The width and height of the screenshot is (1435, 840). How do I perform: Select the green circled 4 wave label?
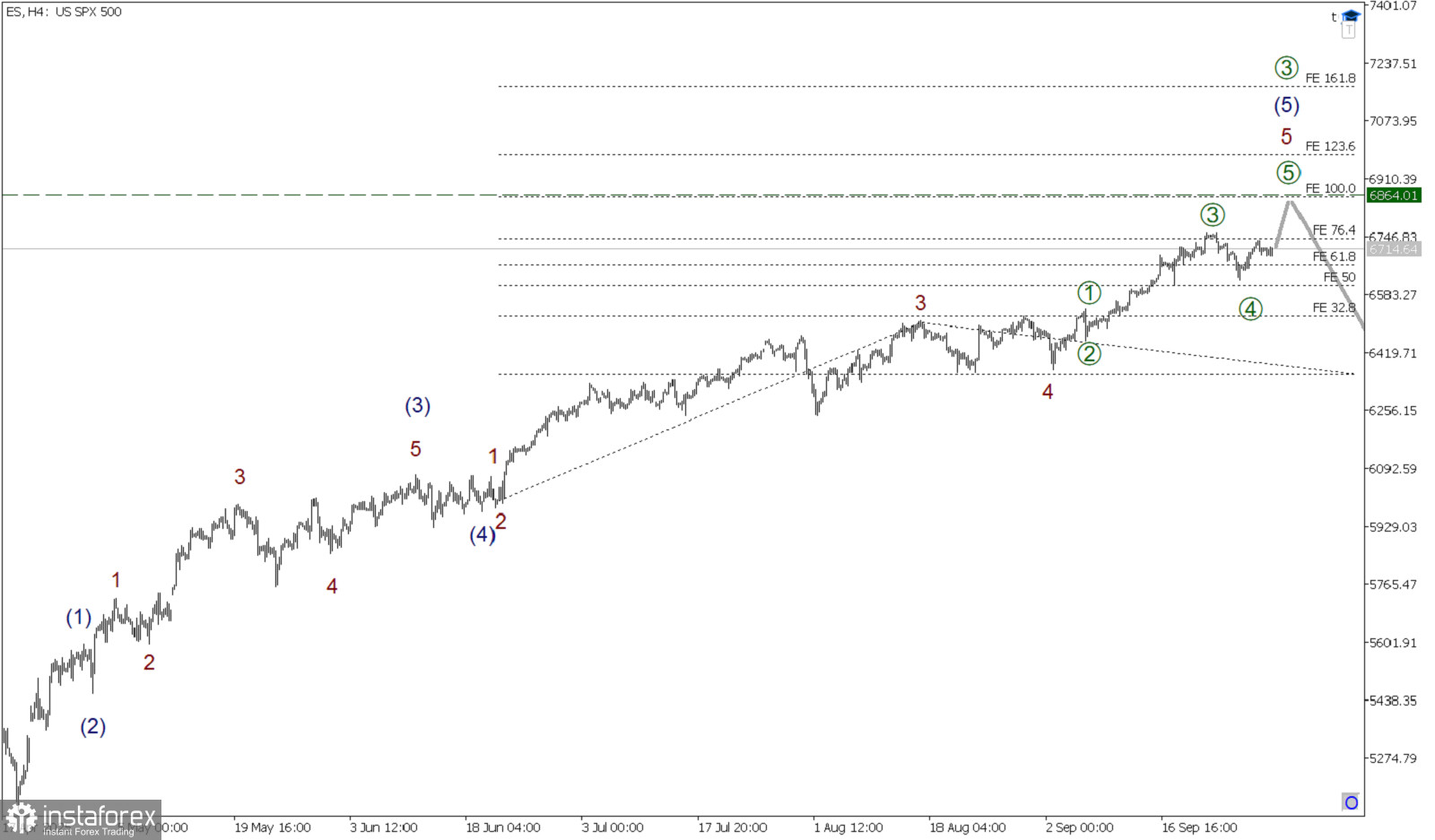click(1250, 309)
